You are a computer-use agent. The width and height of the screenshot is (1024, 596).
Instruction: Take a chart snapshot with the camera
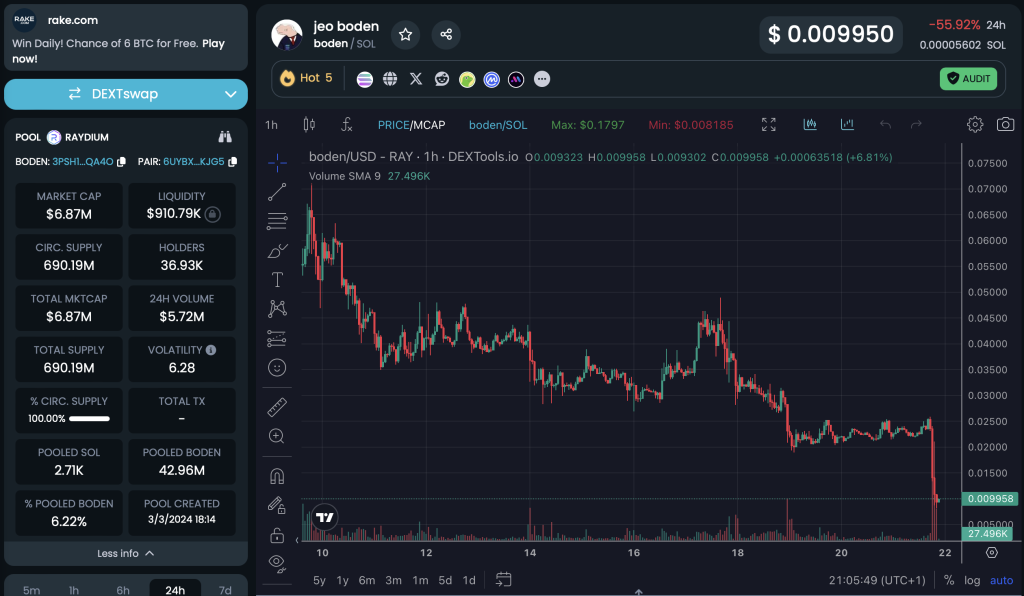coord(1005,124)
